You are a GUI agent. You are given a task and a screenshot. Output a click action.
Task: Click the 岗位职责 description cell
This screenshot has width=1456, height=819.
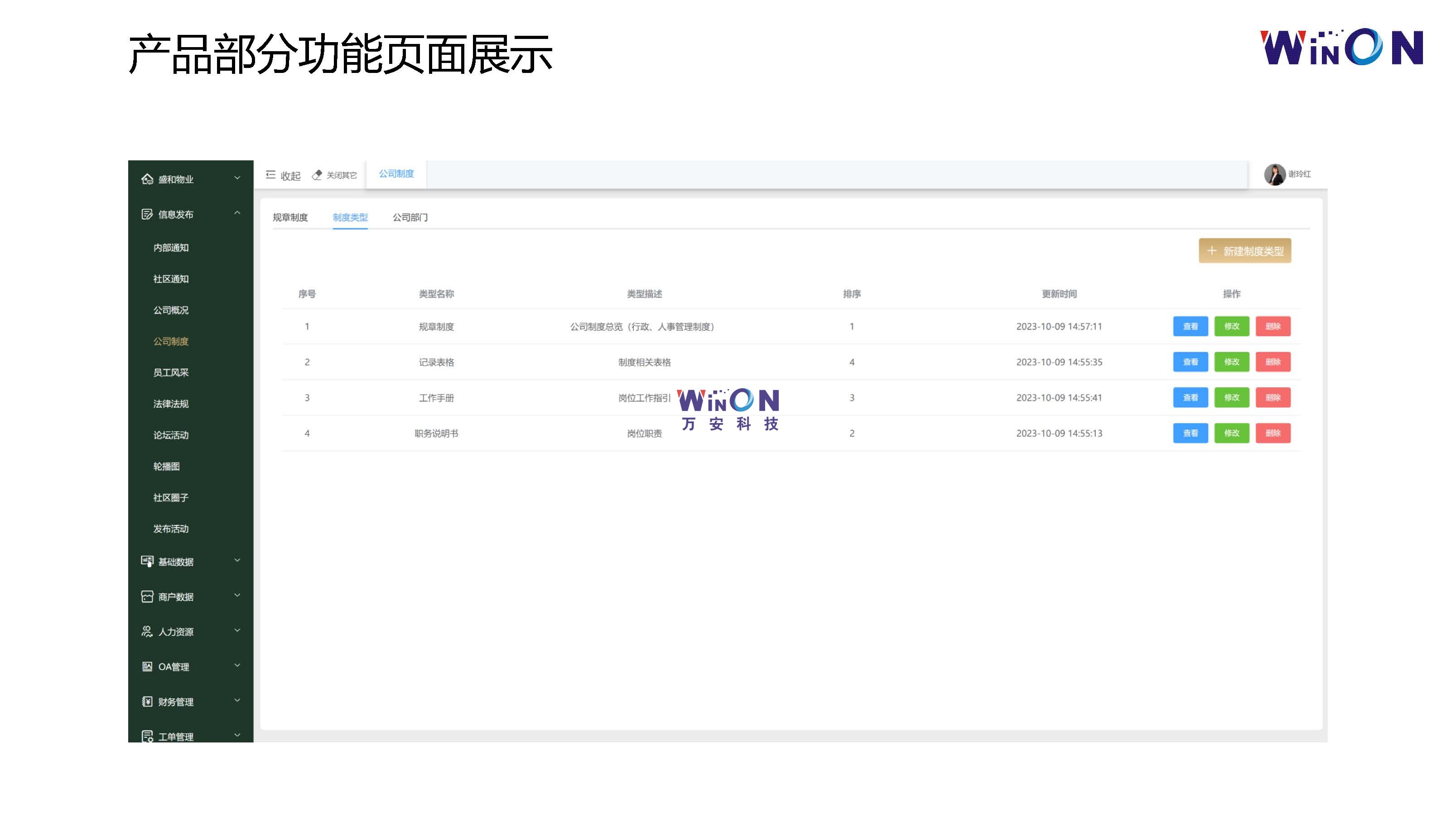644,434
